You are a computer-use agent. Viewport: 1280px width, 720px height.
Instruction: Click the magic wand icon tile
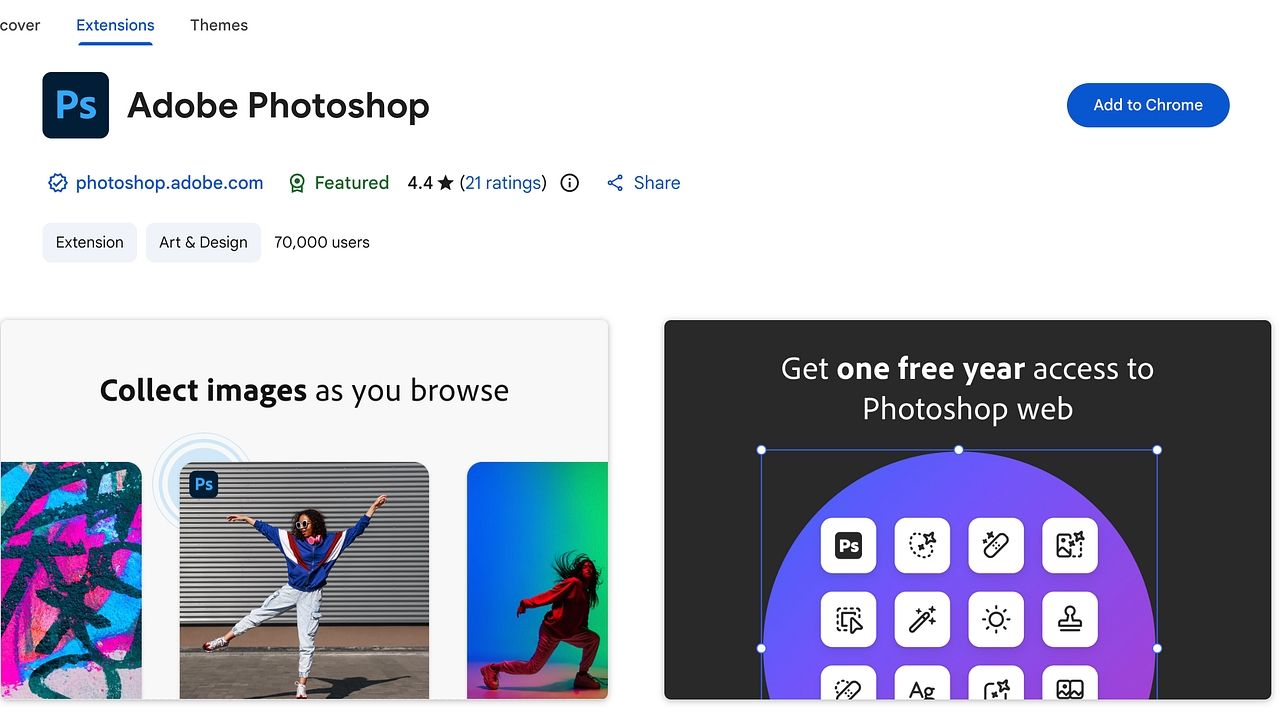click(922, 619)
